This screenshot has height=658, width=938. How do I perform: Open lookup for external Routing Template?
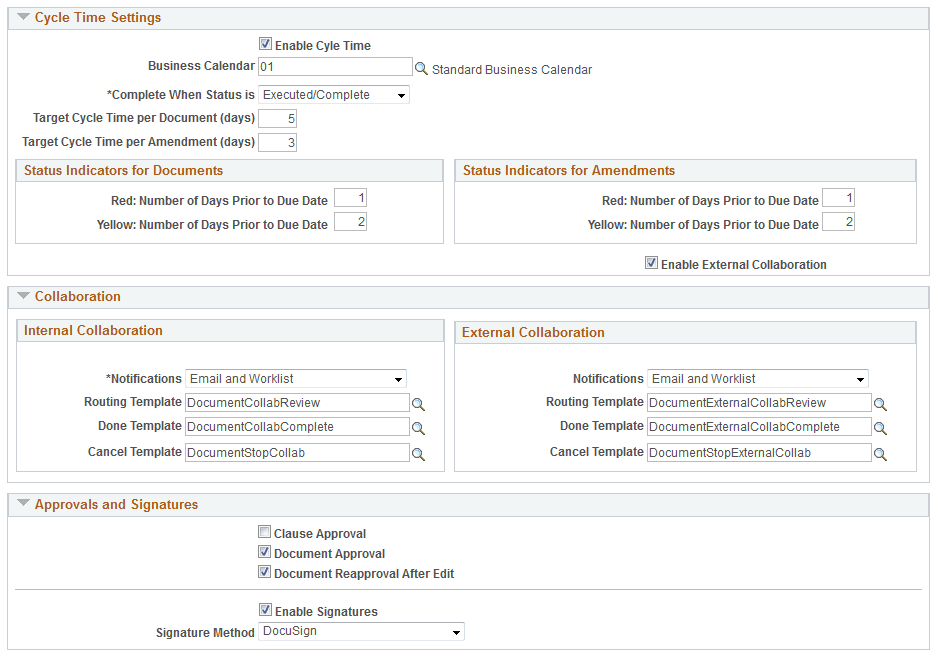[881, 404]
